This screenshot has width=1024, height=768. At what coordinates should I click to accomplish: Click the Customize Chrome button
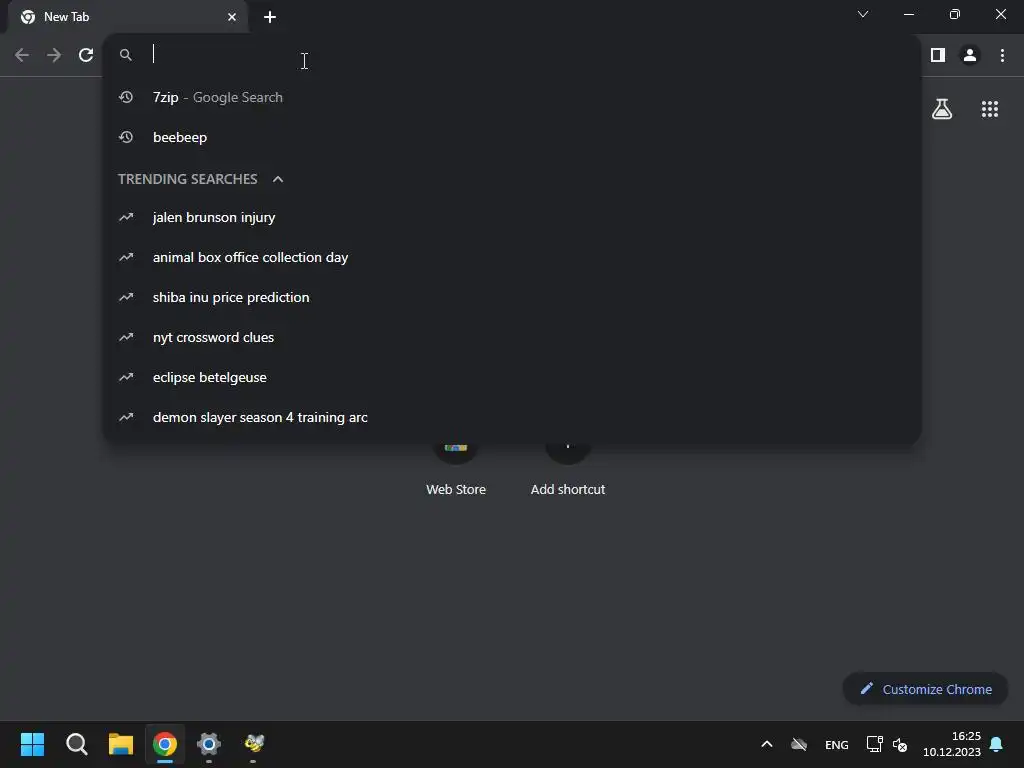point(925,689)
